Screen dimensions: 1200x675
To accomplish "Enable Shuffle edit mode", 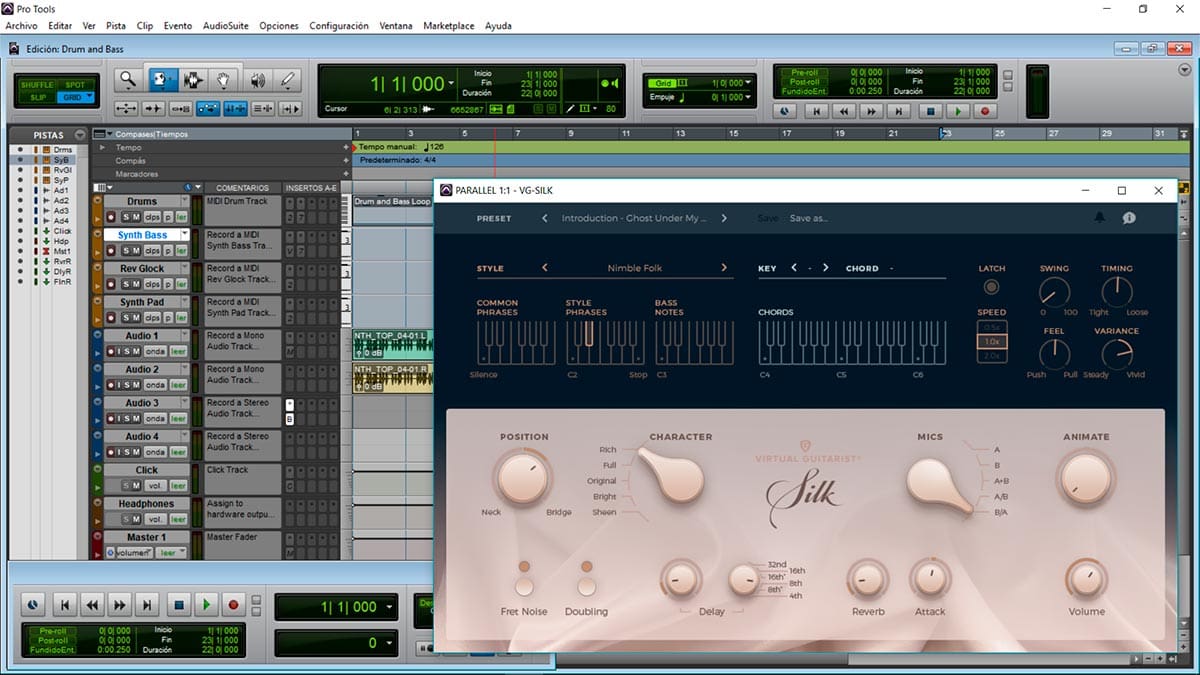I will (39, 85).
